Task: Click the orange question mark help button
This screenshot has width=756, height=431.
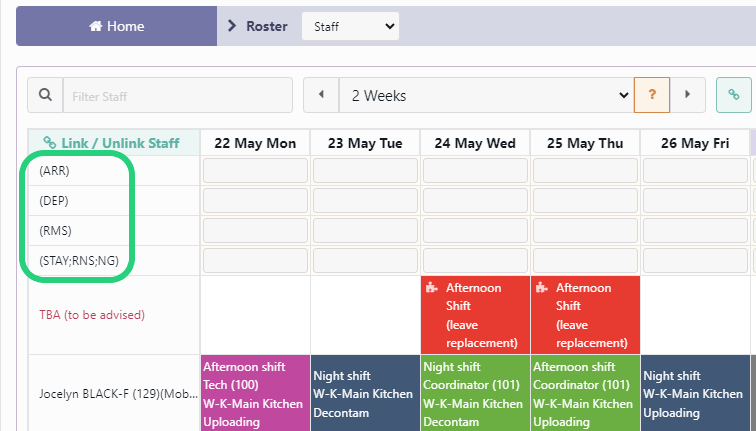Action: (x=652, y=96)
